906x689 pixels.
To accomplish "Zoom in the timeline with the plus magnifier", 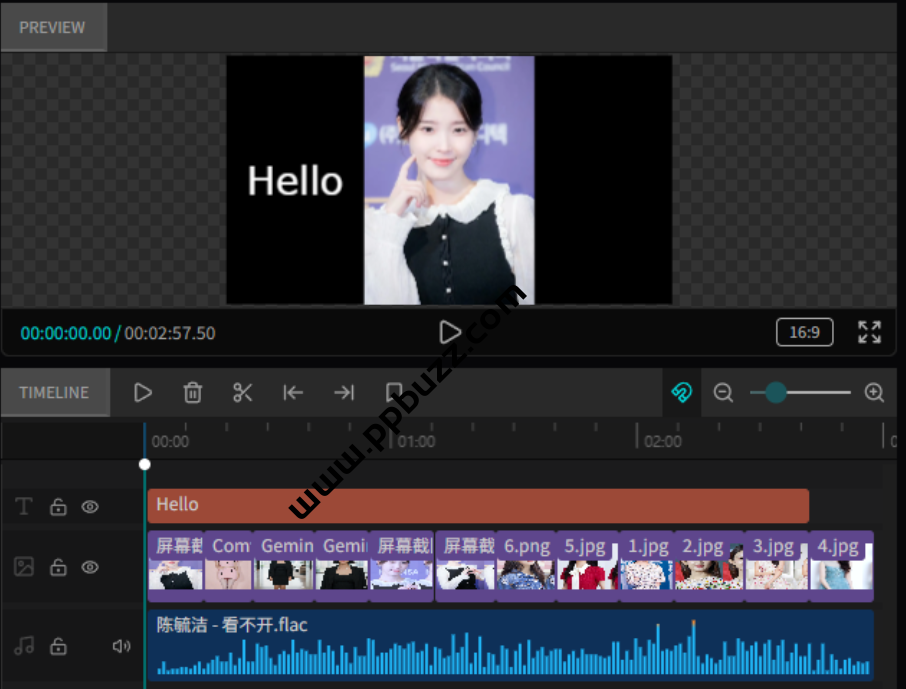I will click(x=874, y=393).
